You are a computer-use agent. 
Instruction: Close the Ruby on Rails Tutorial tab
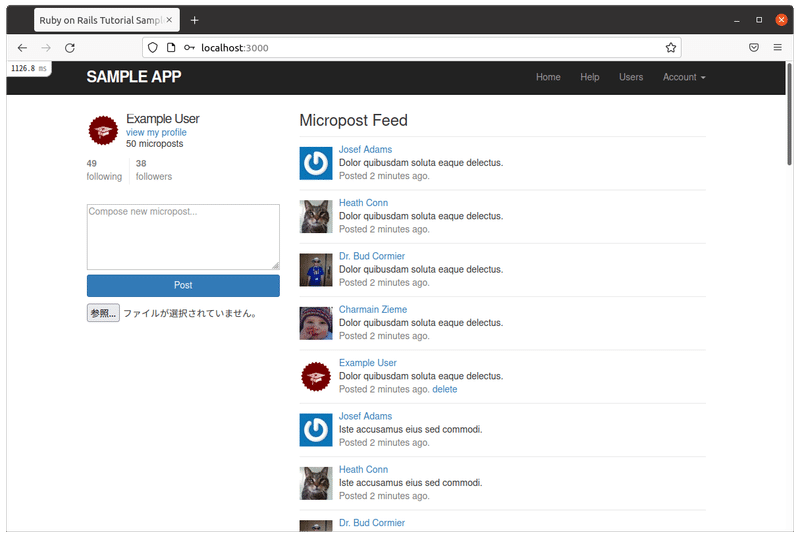coord(172,20)
